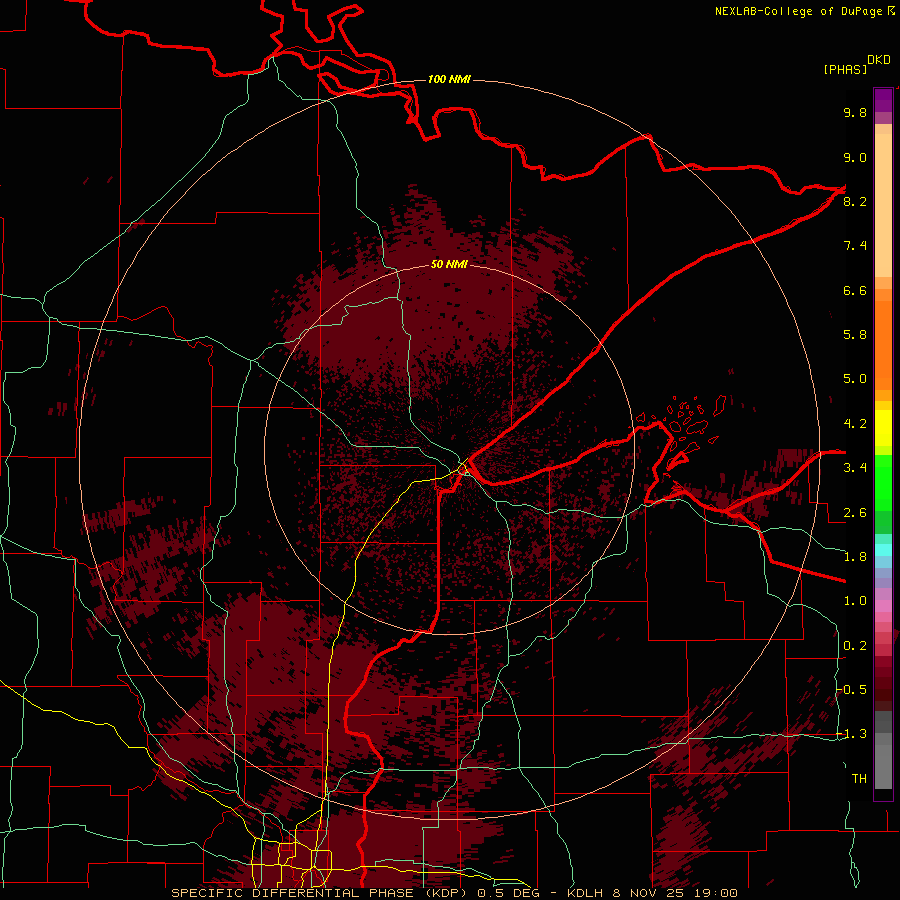Click the 5.8 scale label
The width and height of the screenshot is (900, 900).
point(855,335)
